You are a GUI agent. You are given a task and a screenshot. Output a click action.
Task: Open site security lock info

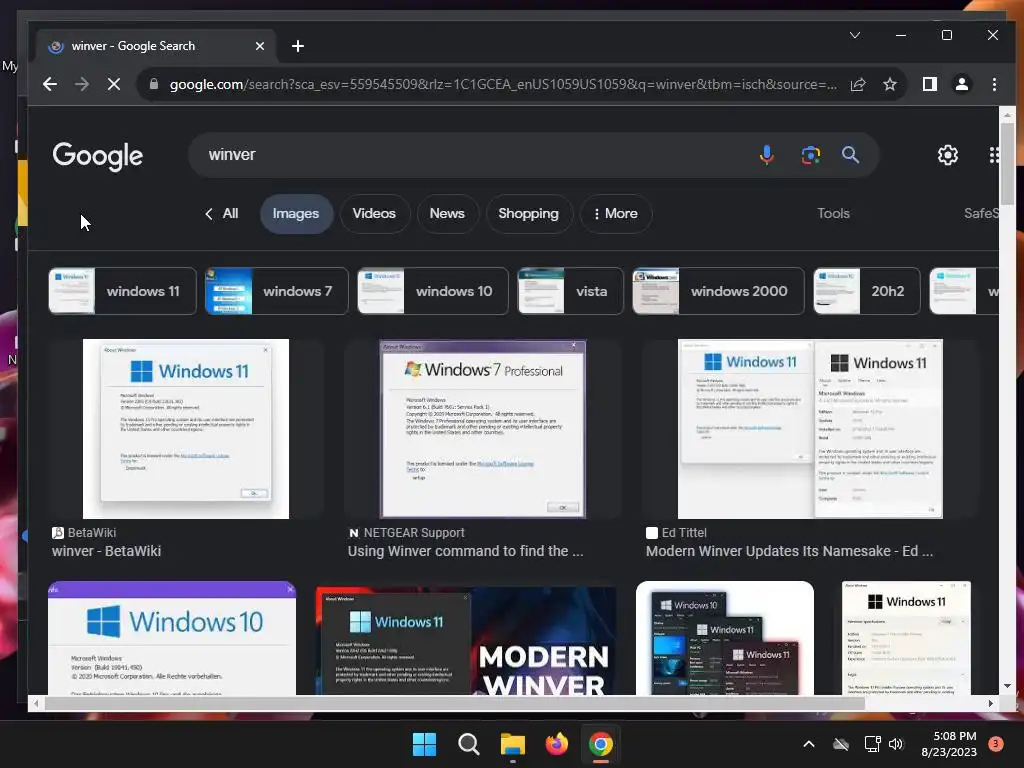(154, 84)
